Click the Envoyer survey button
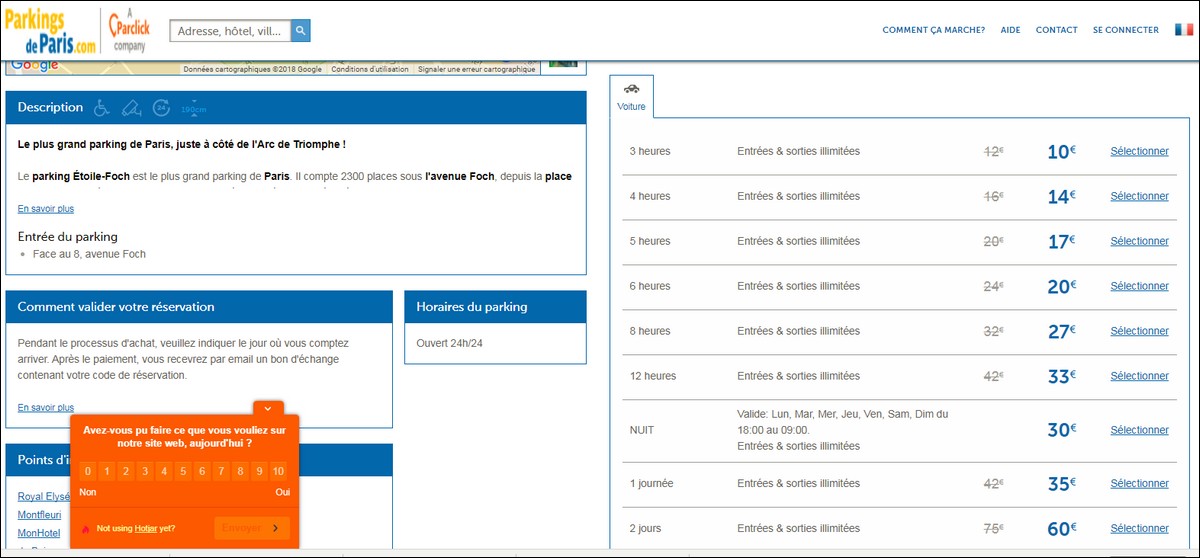The height and width of the screenshot is (558, 1200). [252, 528]
